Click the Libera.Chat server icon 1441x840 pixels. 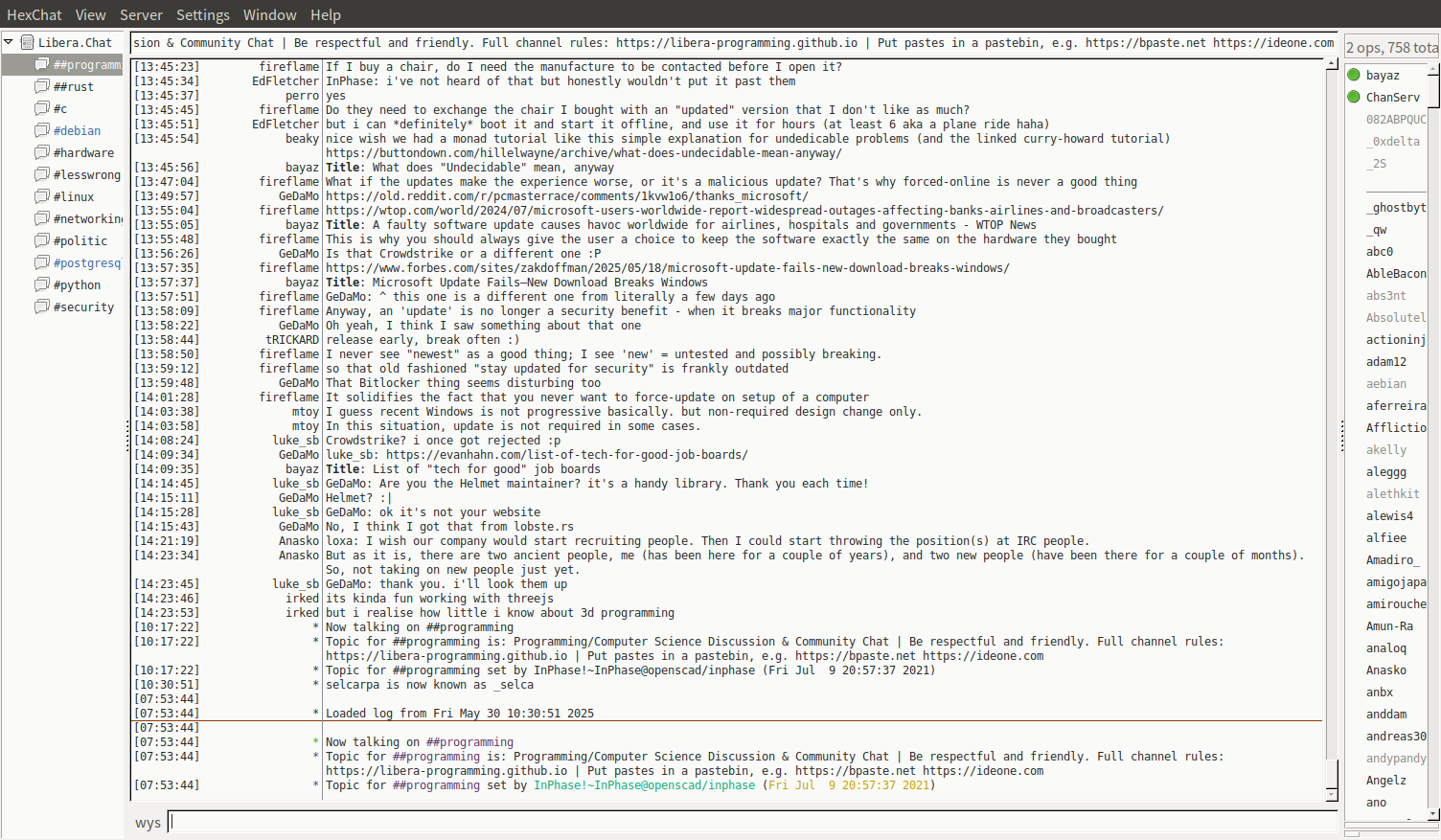(28, 42)
